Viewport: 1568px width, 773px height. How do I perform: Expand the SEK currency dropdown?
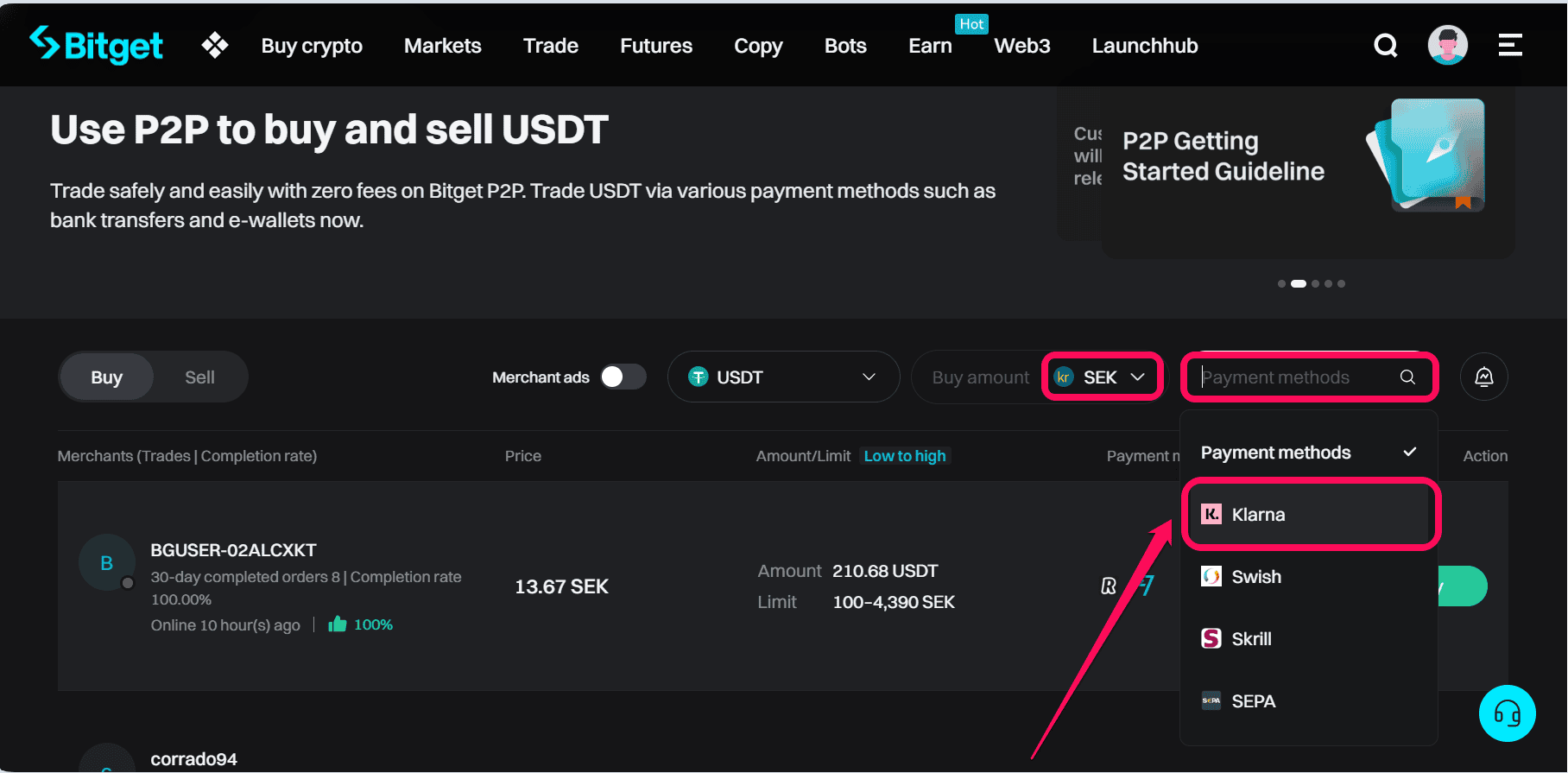point(1102,377)
